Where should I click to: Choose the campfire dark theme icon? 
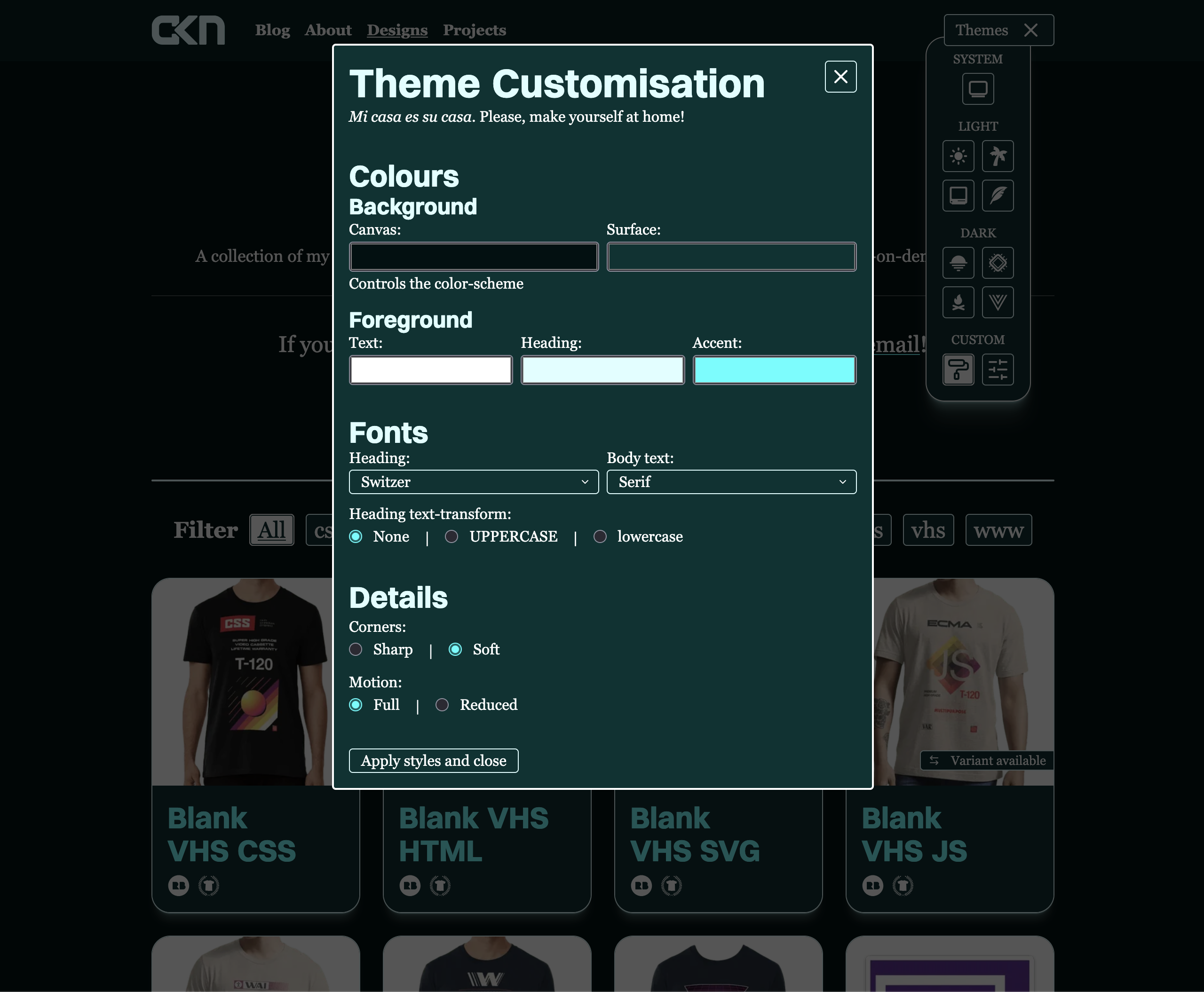click(x=958, y=302)
